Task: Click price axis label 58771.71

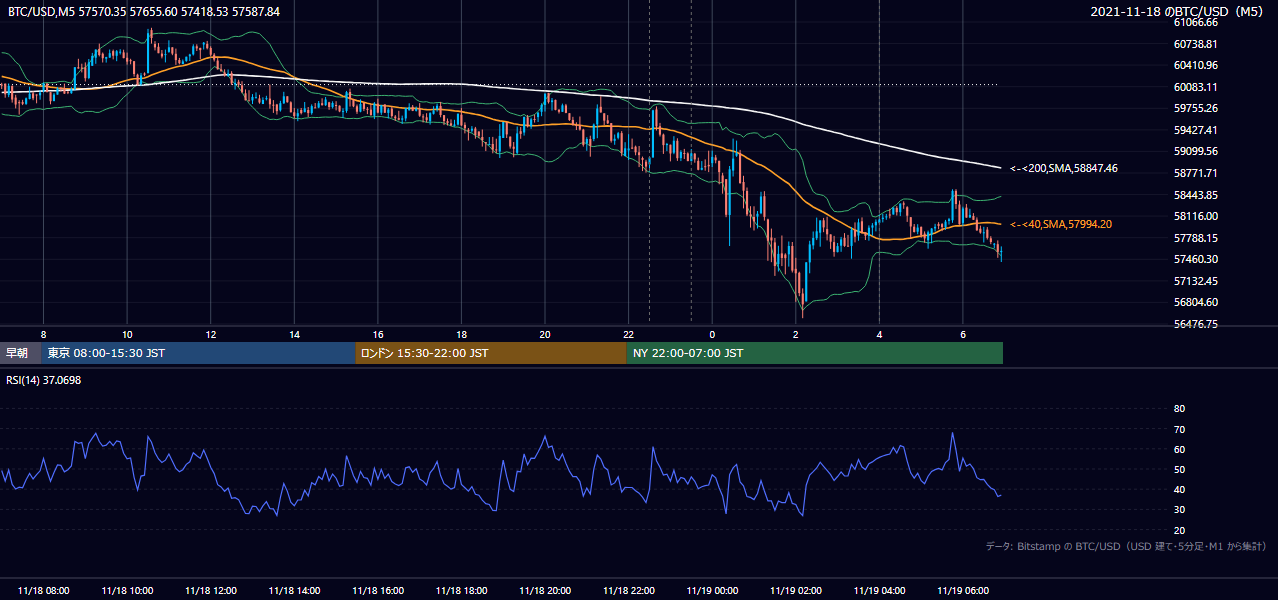Action: tap(1195, 173)
